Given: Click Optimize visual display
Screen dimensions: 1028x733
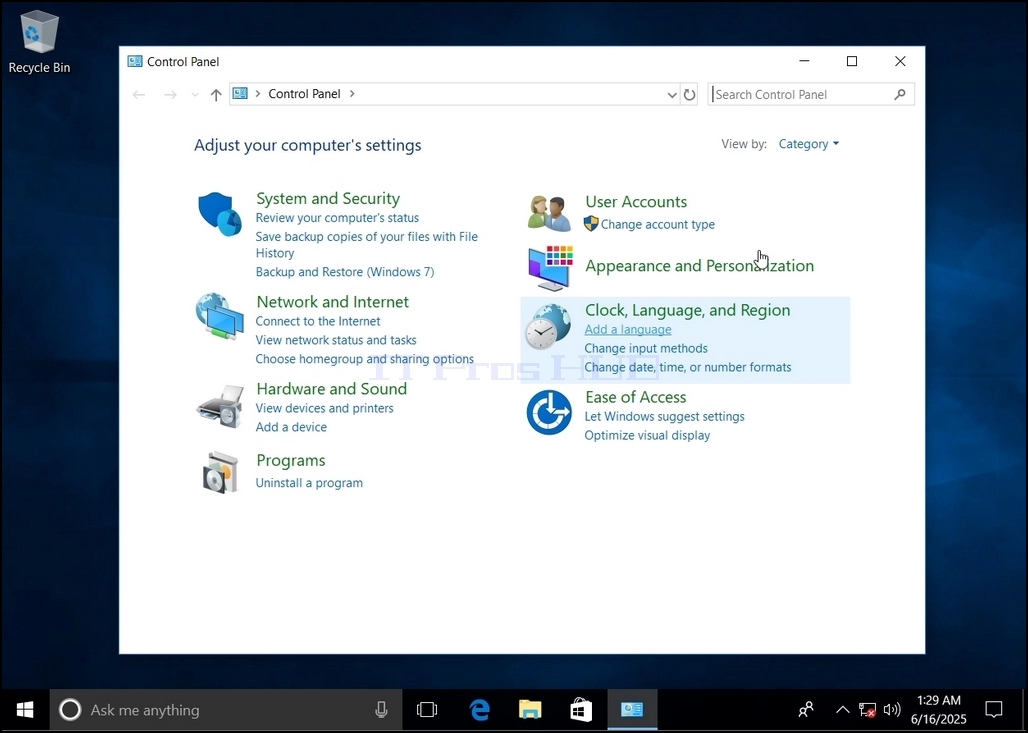Looking at the screenshot, I should pos(647,435).
